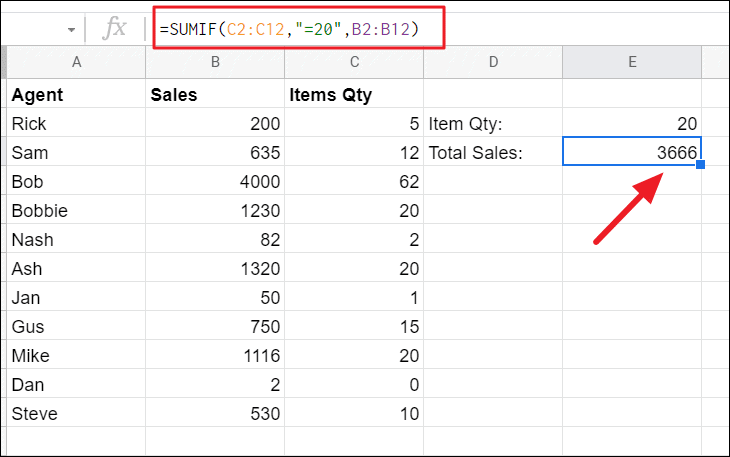Click the Total Sales: label cell
This screenshot has height=457, width=730.
[492, 153]
